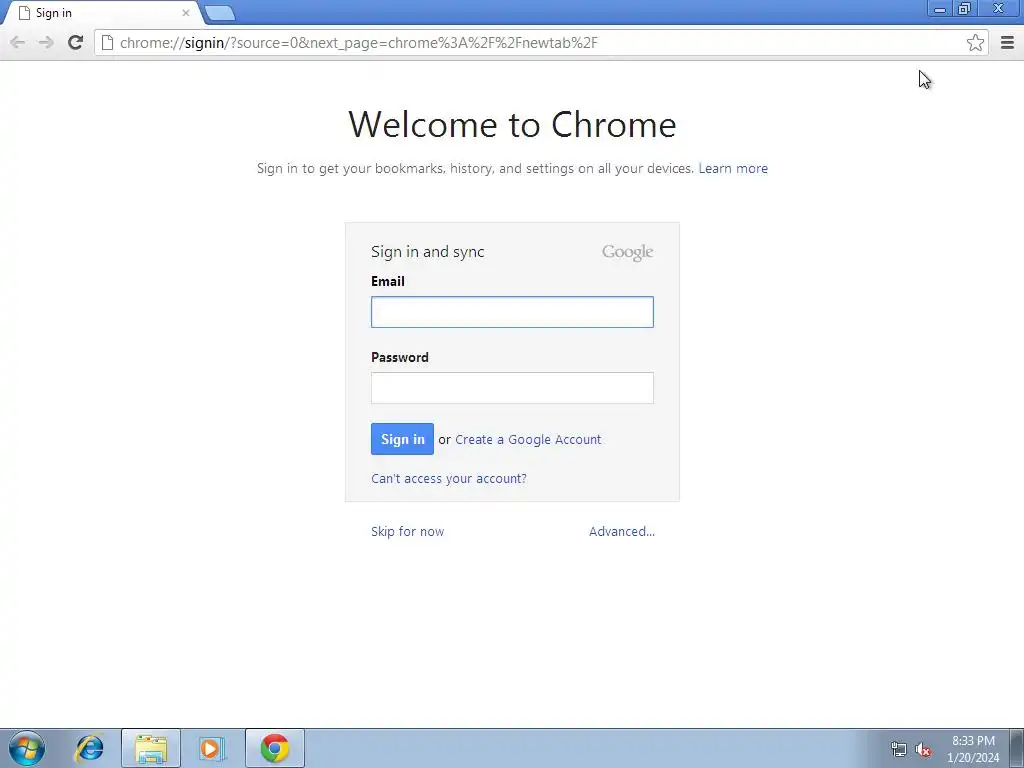1024x768 pixels.
Task: Open the Chrome hamburger menu
Action: pyautogui.click(x=1008, y=42)
